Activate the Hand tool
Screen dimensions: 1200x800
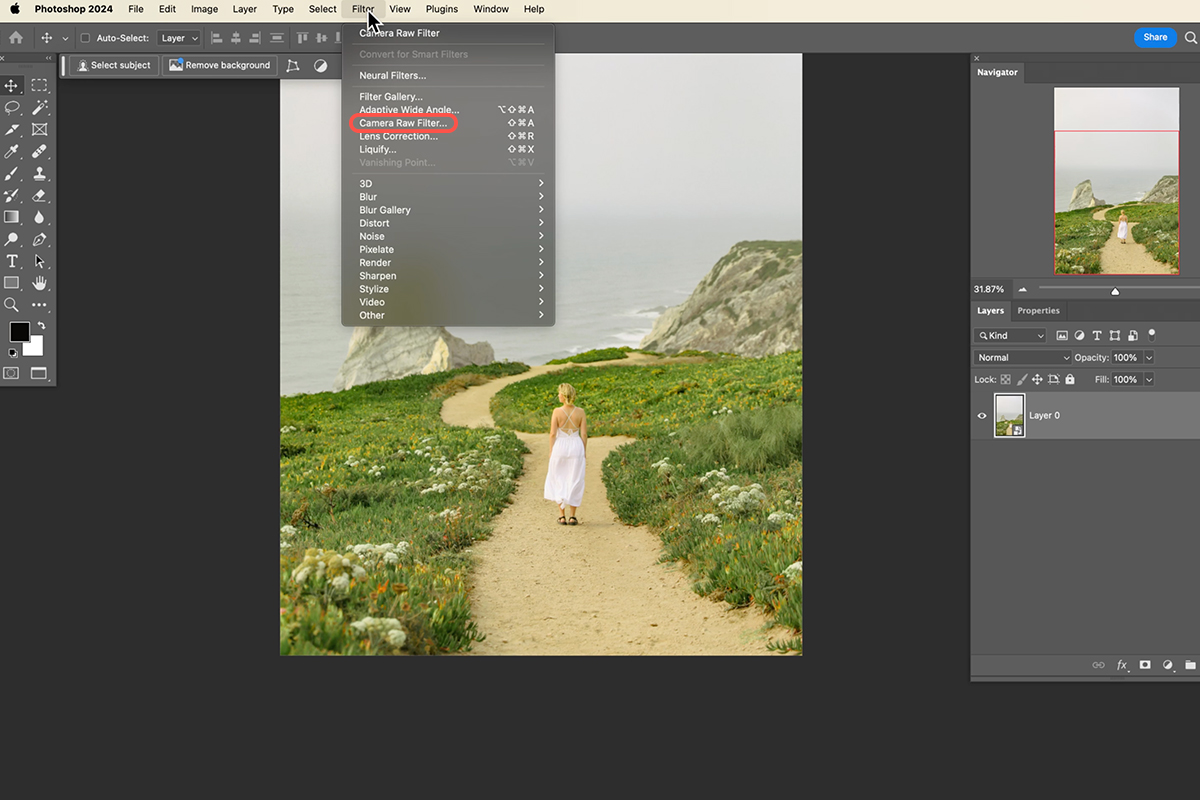tap(39, 283)
